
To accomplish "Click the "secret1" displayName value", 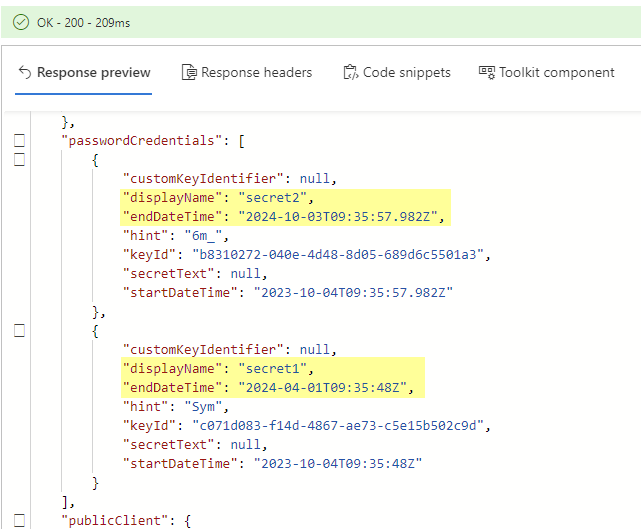I will coord(272,368).
